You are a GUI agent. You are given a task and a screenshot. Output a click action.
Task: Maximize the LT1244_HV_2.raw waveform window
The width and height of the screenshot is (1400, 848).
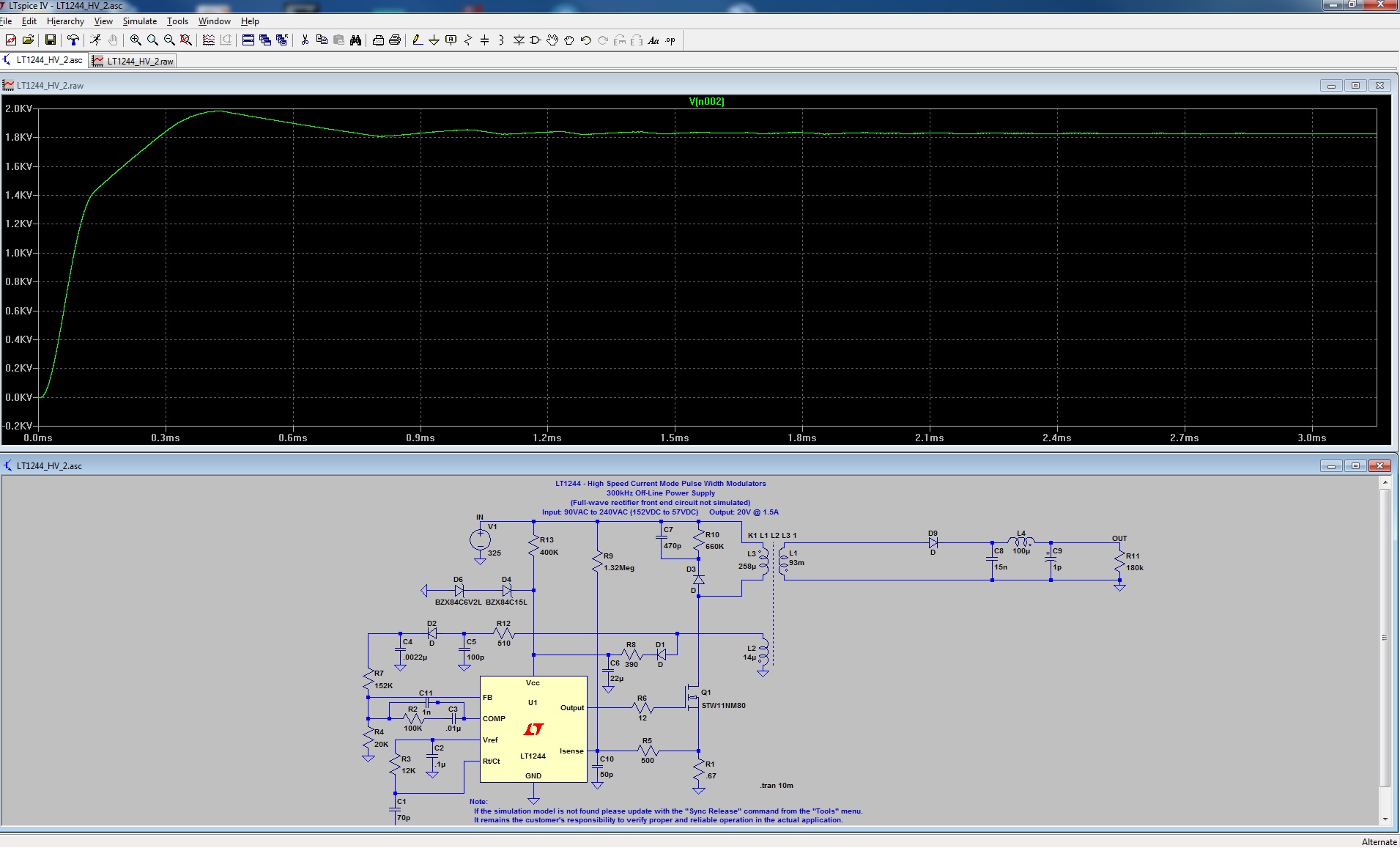point(1355,86)
